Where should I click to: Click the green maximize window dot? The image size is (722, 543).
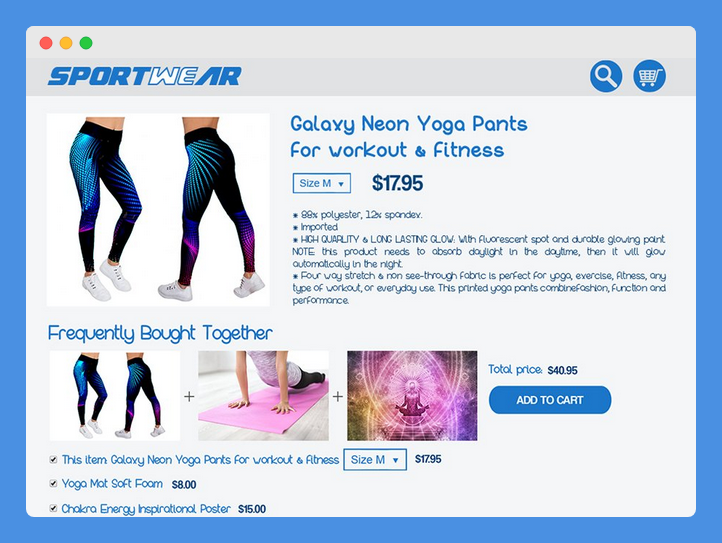click(86, 43)
